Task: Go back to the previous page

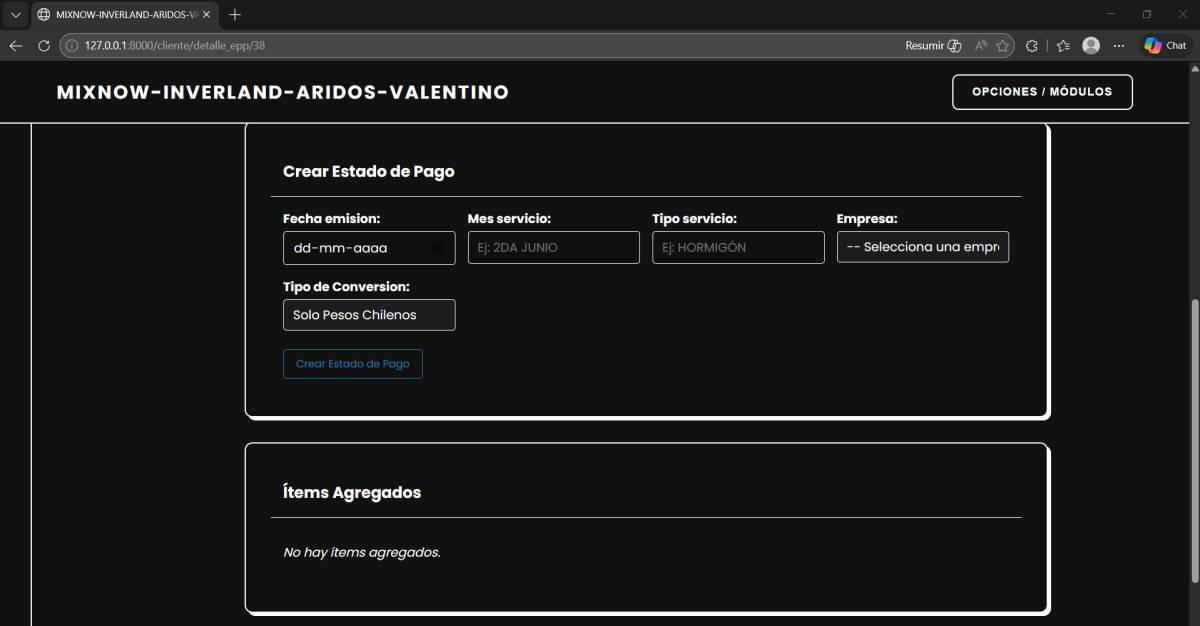Action: point(16,46)
